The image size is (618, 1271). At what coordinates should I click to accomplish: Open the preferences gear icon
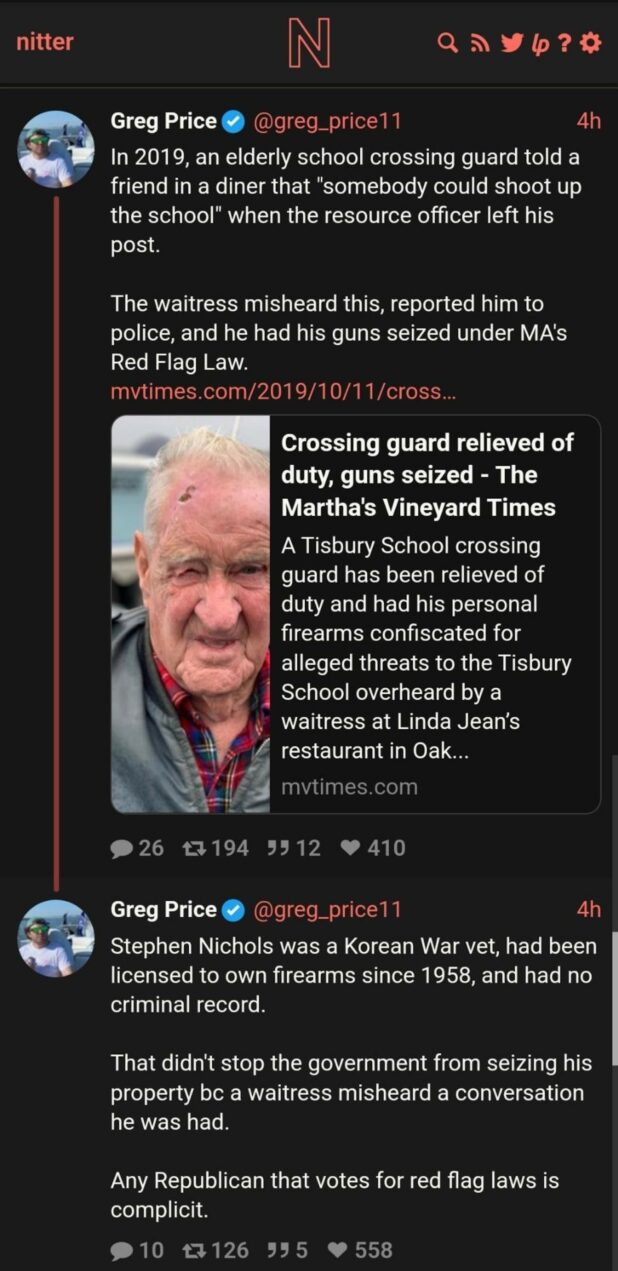(591, 43)
